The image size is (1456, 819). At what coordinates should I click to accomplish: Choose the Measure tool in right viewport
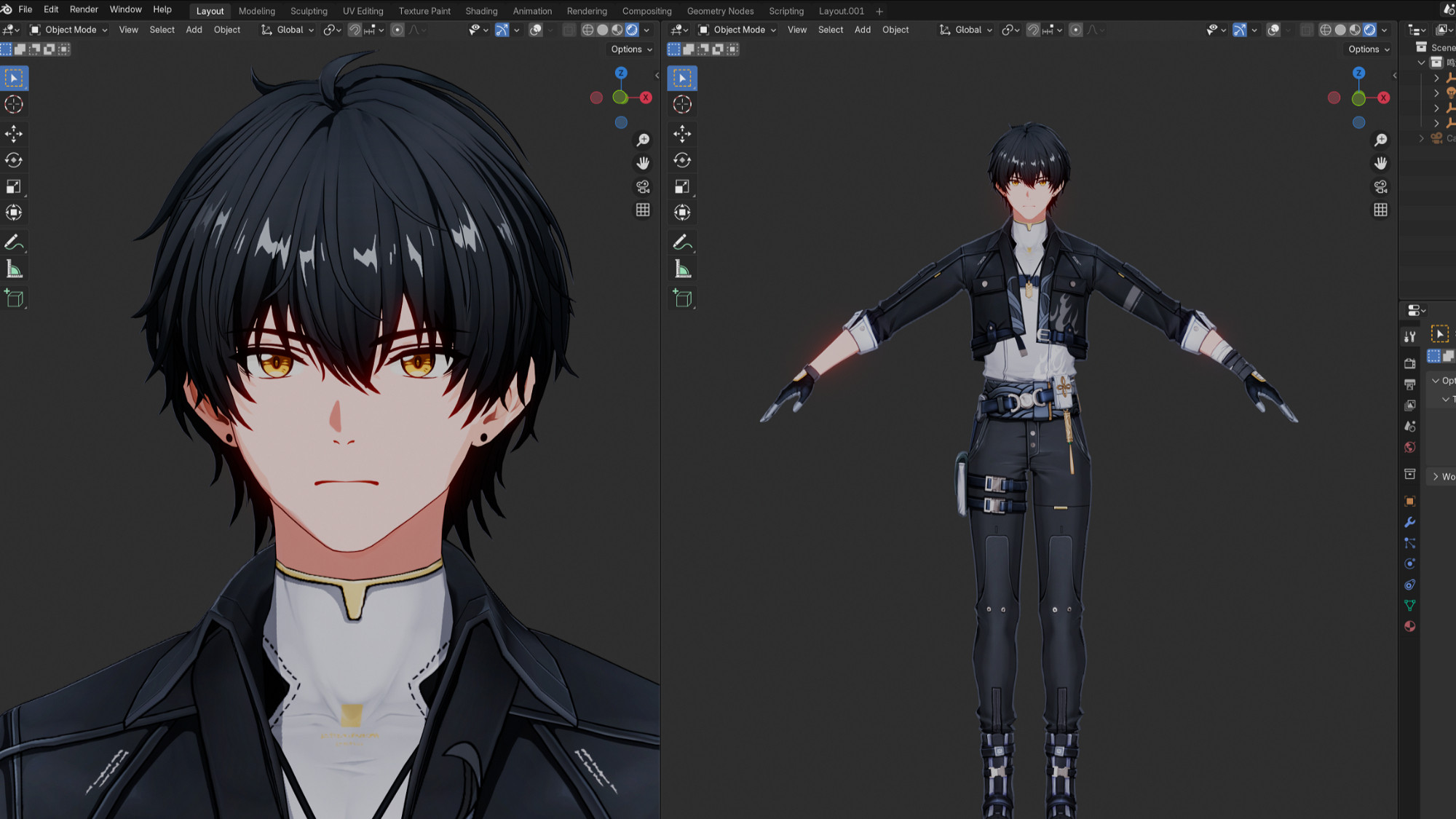tap(682, 270)
